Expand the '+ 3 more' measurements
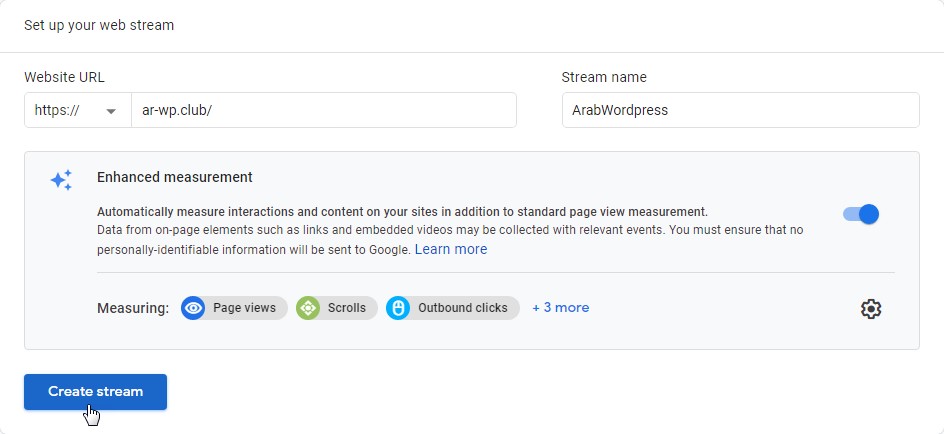 point(560,308)
